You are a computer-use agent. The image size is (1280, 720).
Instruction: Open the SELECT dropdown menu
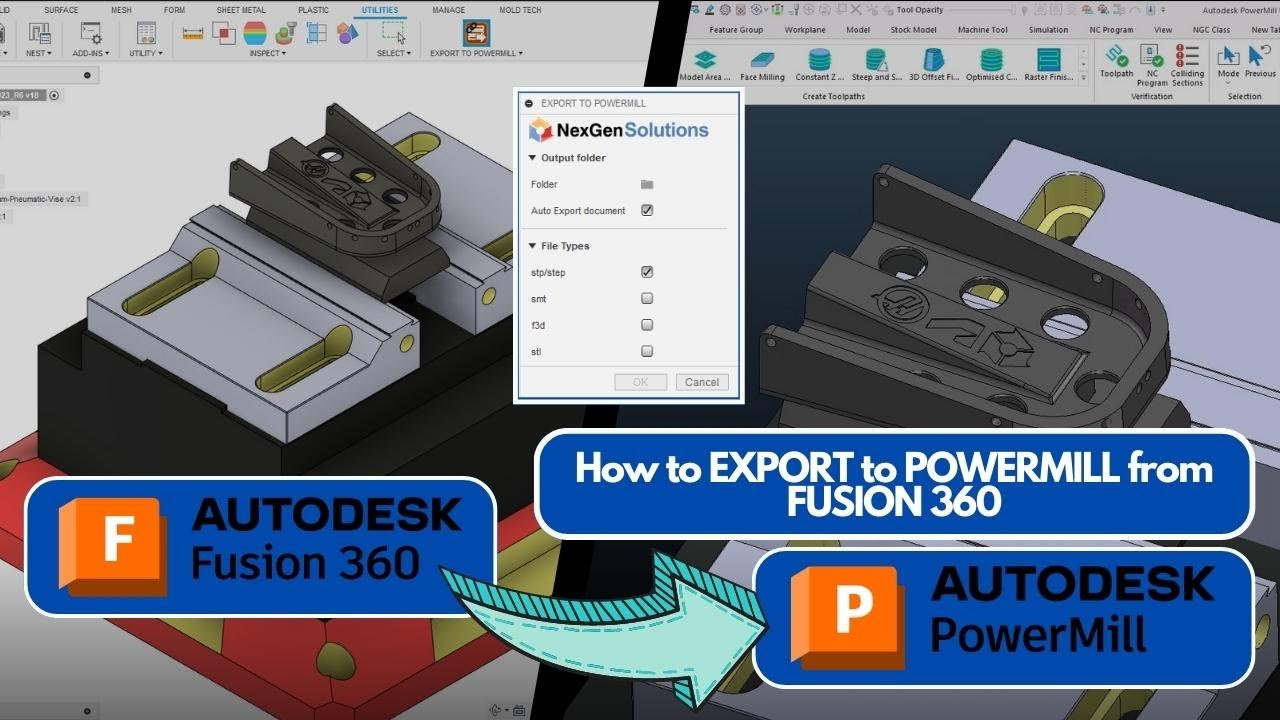pyautogui.click(x=393, y=53)
